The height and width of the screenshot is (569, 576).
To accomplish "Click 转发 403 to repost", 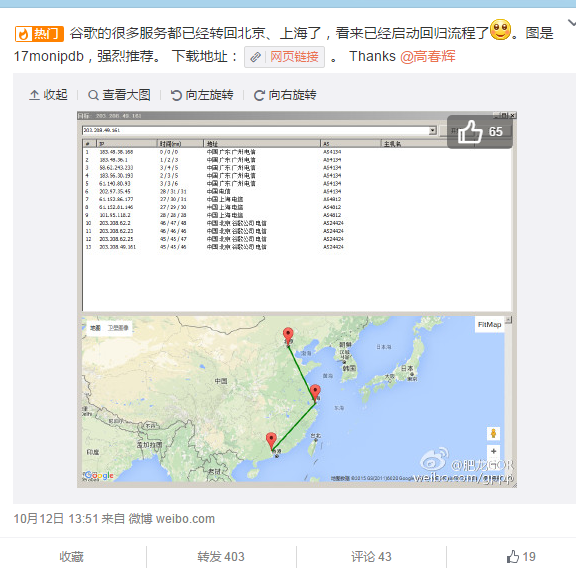I will (221, 557).
